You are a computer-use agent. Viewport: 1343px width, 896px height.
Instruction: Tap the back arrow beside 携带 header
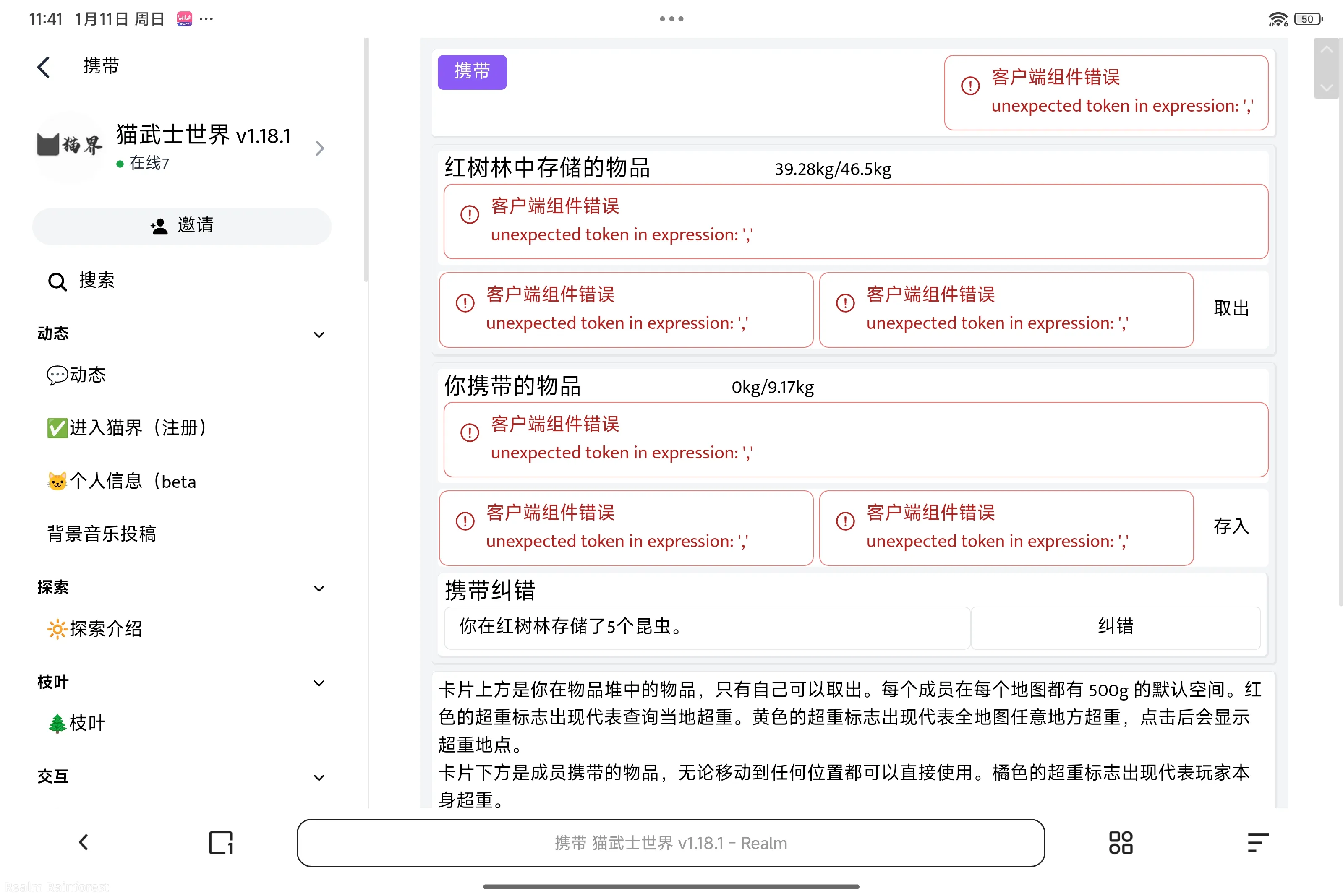[x=44, y=67]
